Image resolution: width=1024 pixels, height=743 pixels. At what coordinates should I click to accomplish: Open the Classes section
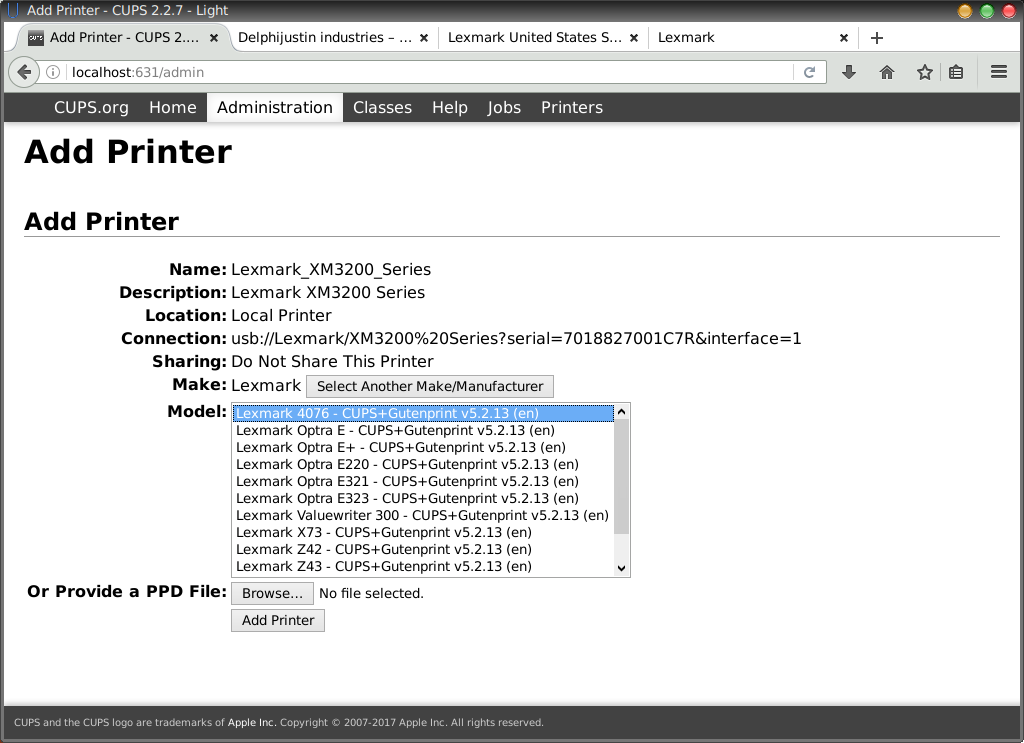tap(383, 107)
